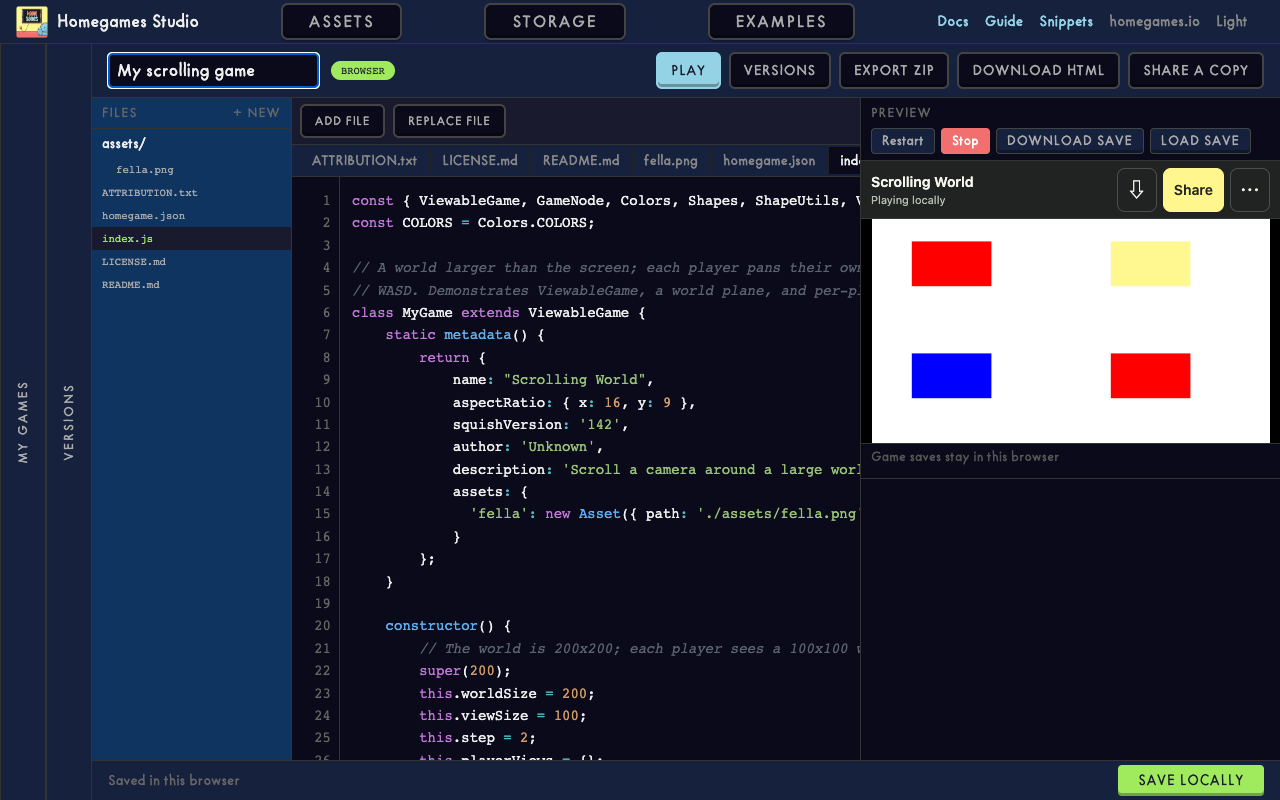The image size is (1280, 800).
Task: Click the BROWSER badge
Action: [x=363, y=71]
